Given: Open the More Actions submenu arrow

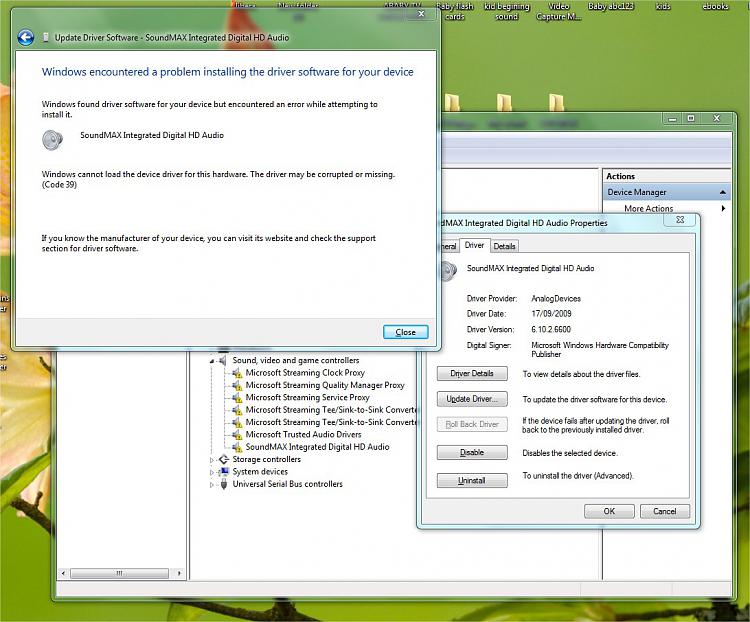Looking at the screenshot, I should pyautogui.click(x=723, y=209).
